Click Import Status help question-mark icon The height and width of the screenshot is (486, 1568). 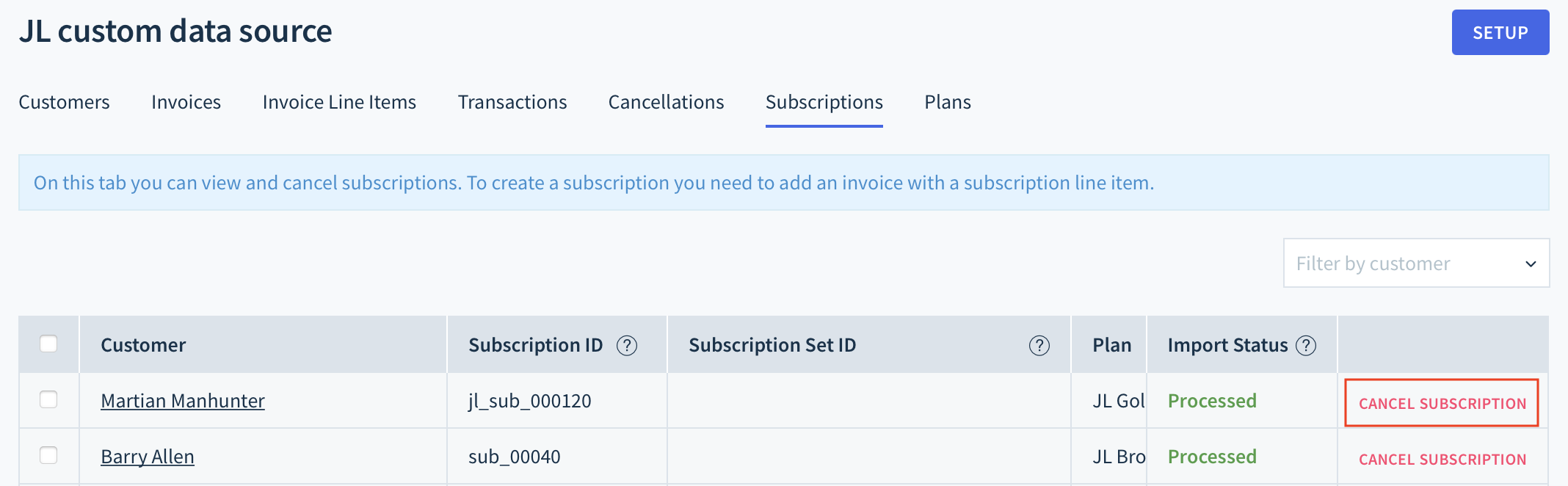pyautogui.click(x=1306, y=345)
